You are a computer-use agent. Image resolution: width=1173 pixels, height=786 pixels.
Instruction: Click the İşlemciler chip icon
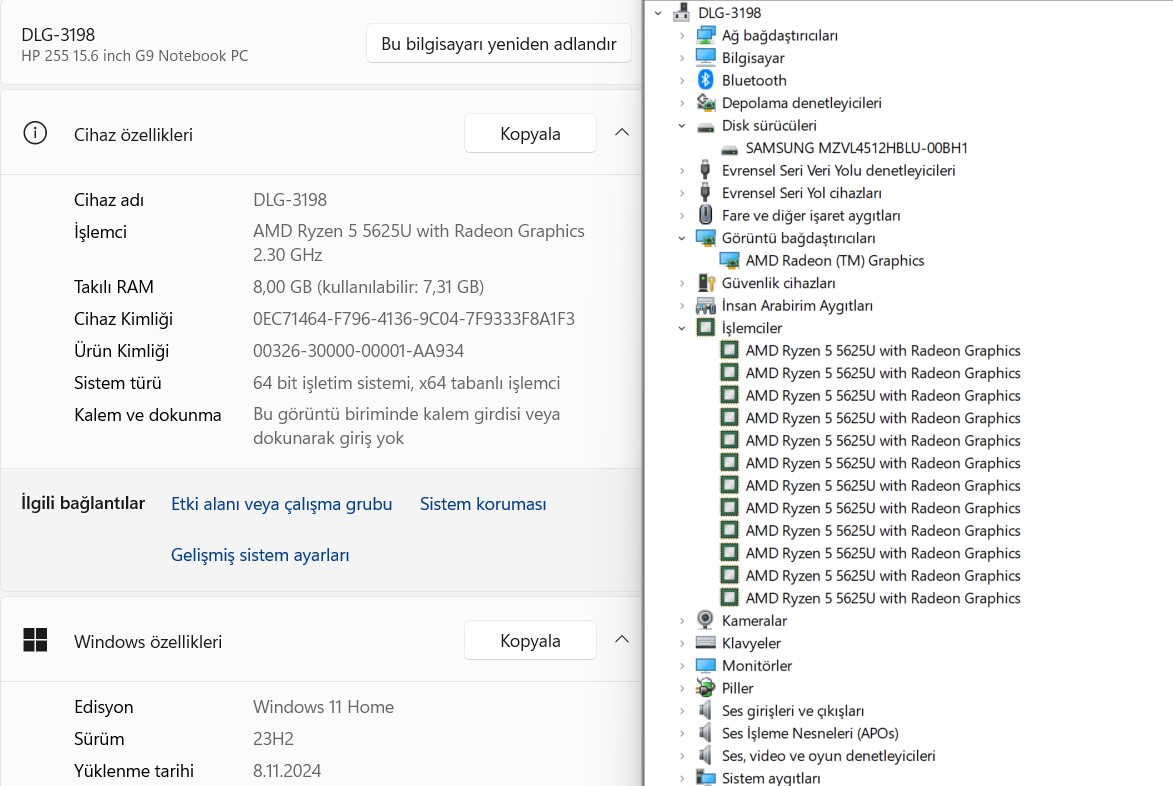click(x=705, y=328)
